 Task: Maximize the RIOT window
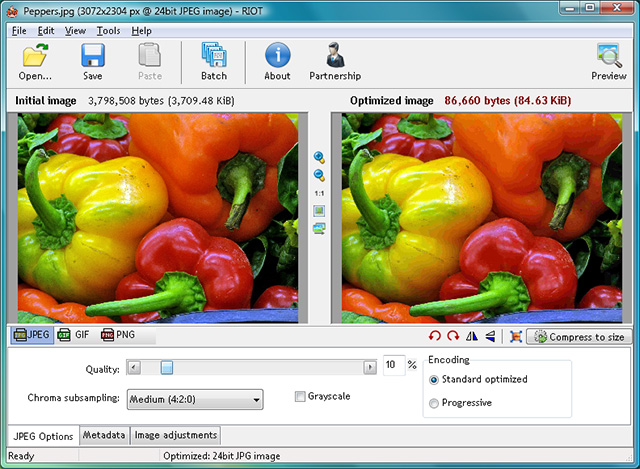coord(589,8)
